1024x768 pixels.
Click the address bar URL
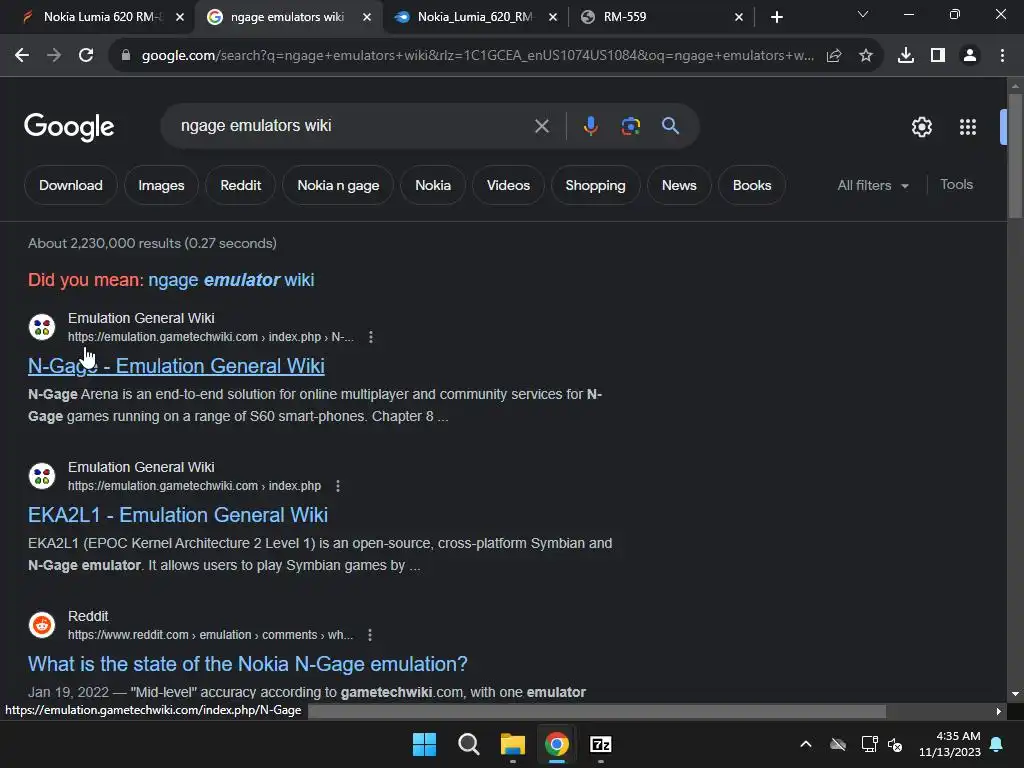point(477,56)
